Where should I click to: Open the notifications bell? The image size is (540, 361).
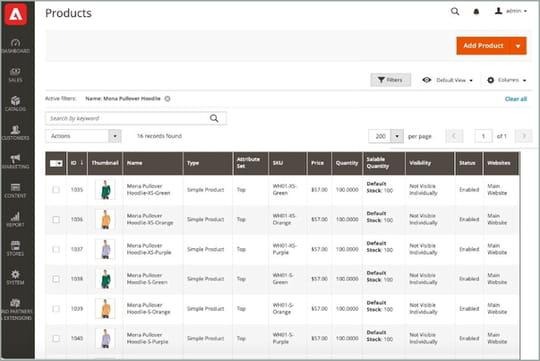(x=476, y=12)
